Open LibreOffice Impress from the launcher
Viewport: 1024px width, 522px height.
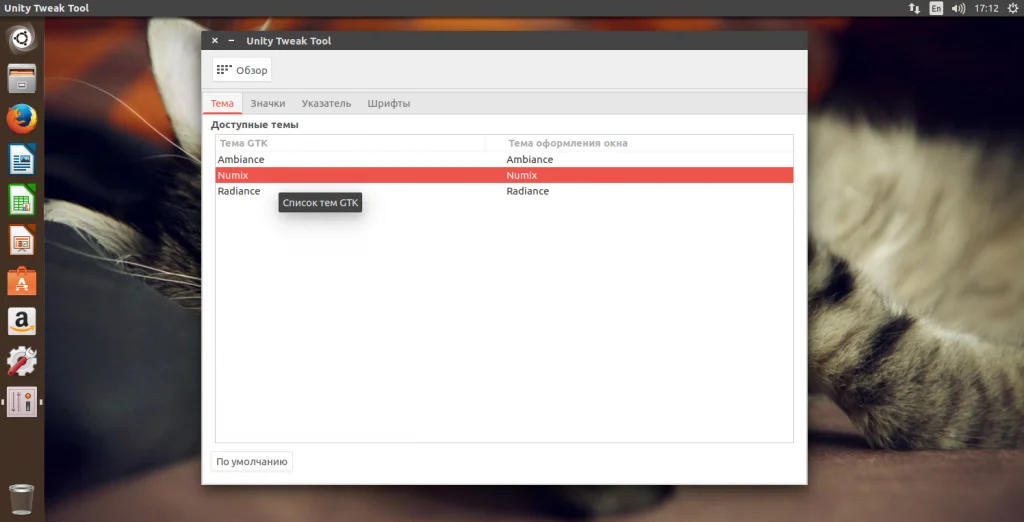(22, 240)
